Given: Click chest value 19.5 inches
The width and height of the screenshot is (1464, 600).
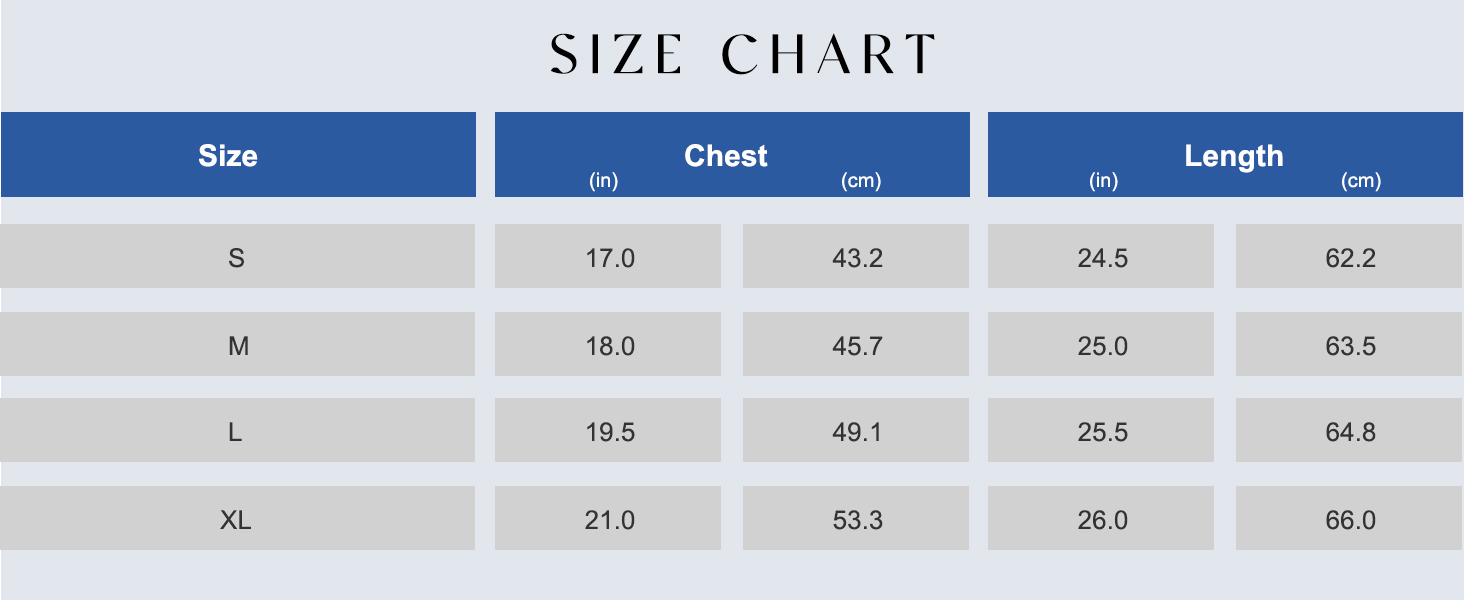Looking at the screenshot, I should (608, 430).
